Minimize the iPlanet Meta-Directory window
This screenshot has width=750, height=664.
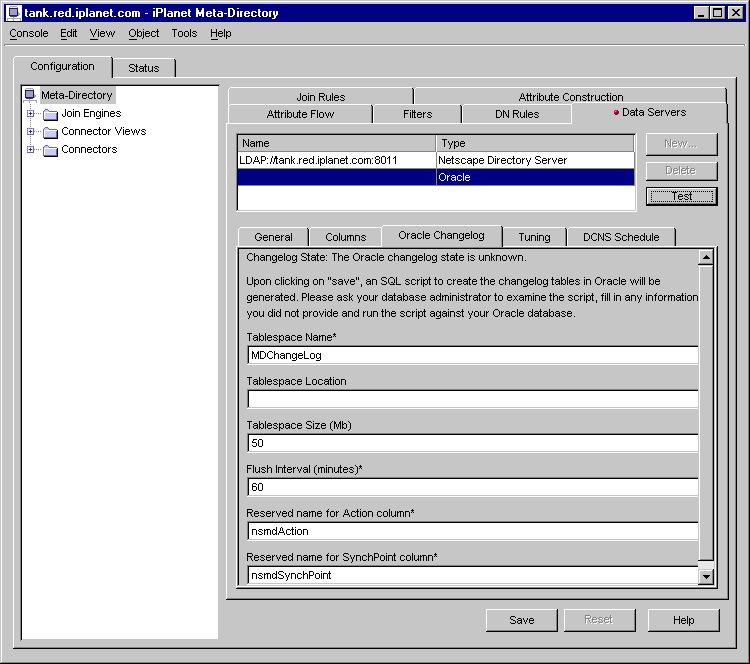[x=701, y=13]
